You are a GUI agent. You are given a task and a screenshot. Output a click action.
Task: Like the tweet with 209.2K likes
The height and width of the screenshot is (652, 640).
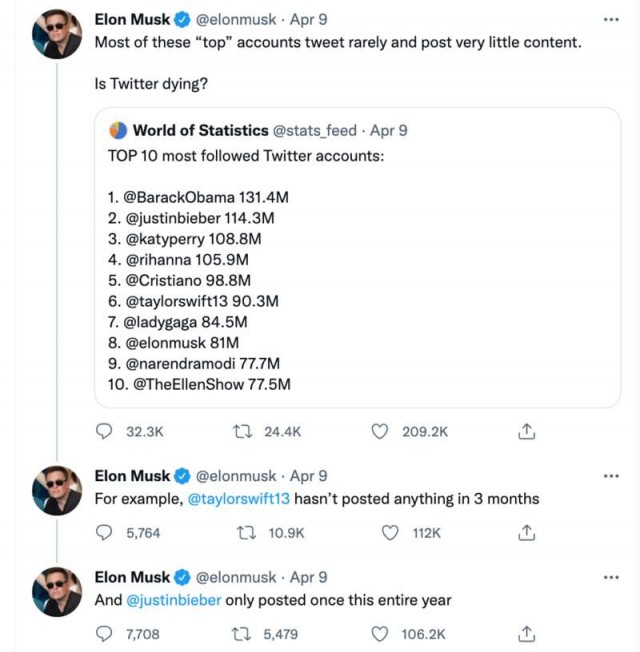pos(379,431)
